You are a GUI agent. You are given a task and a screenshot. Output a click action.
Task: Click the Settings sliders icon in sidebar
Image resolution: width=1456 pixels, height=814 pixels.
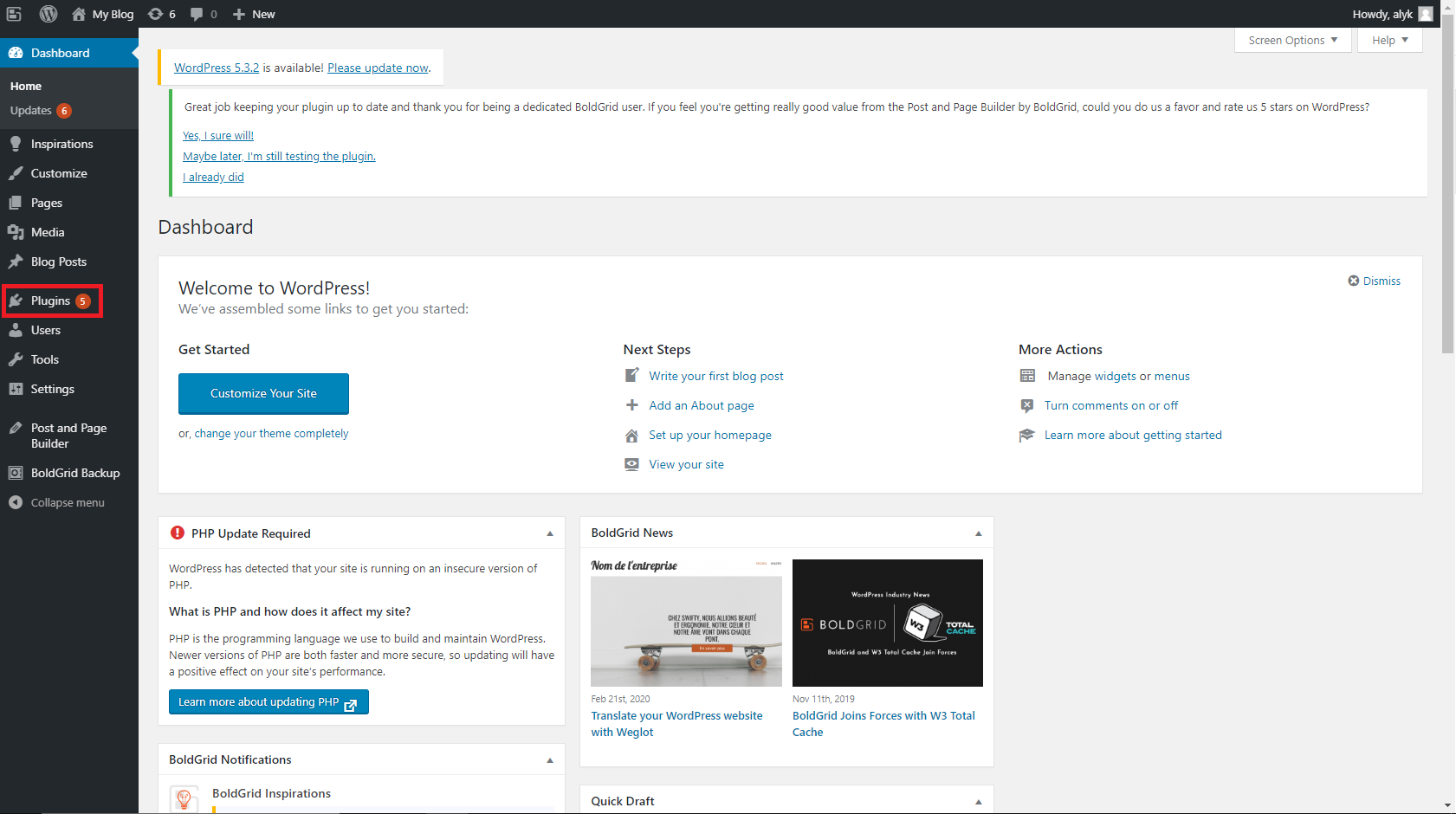[16, 389]
